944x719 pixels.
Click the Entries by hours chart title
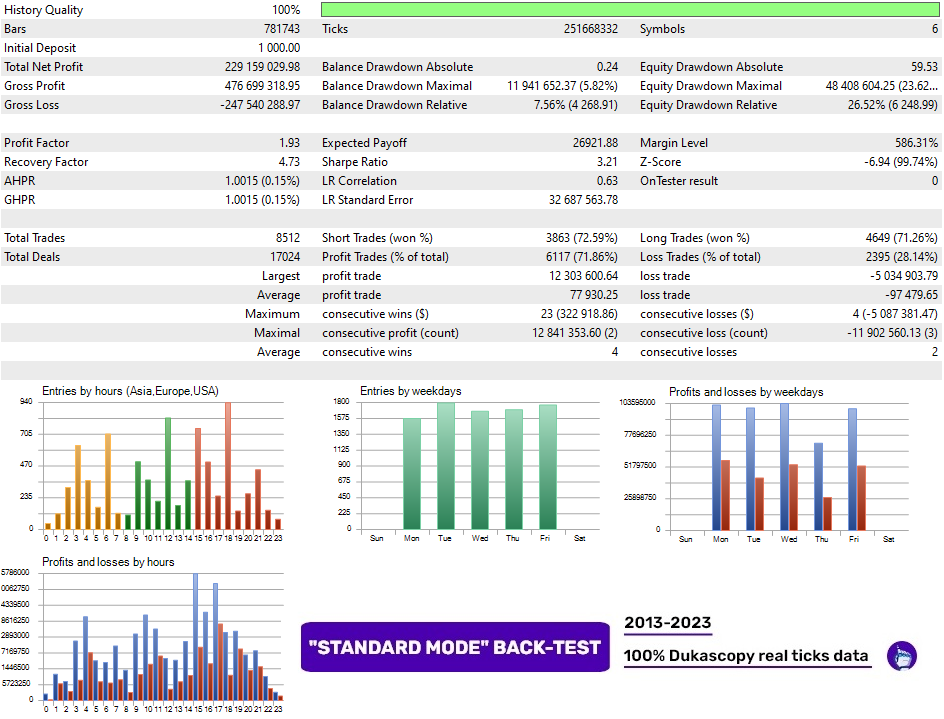131,391
